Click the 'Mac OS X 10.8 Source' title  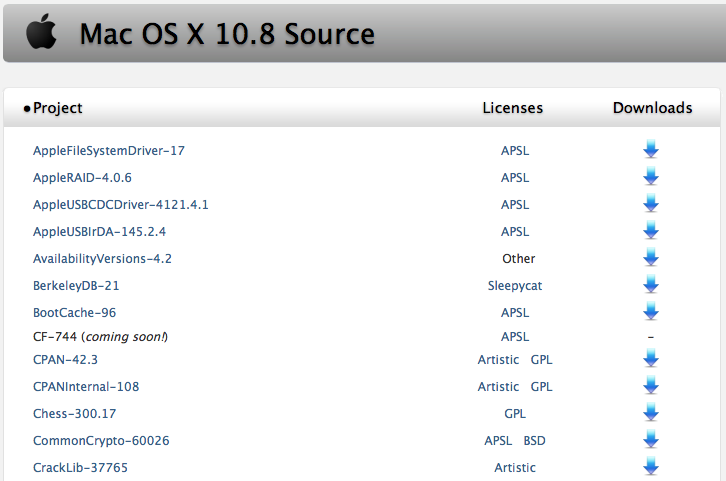coord(227,34)
